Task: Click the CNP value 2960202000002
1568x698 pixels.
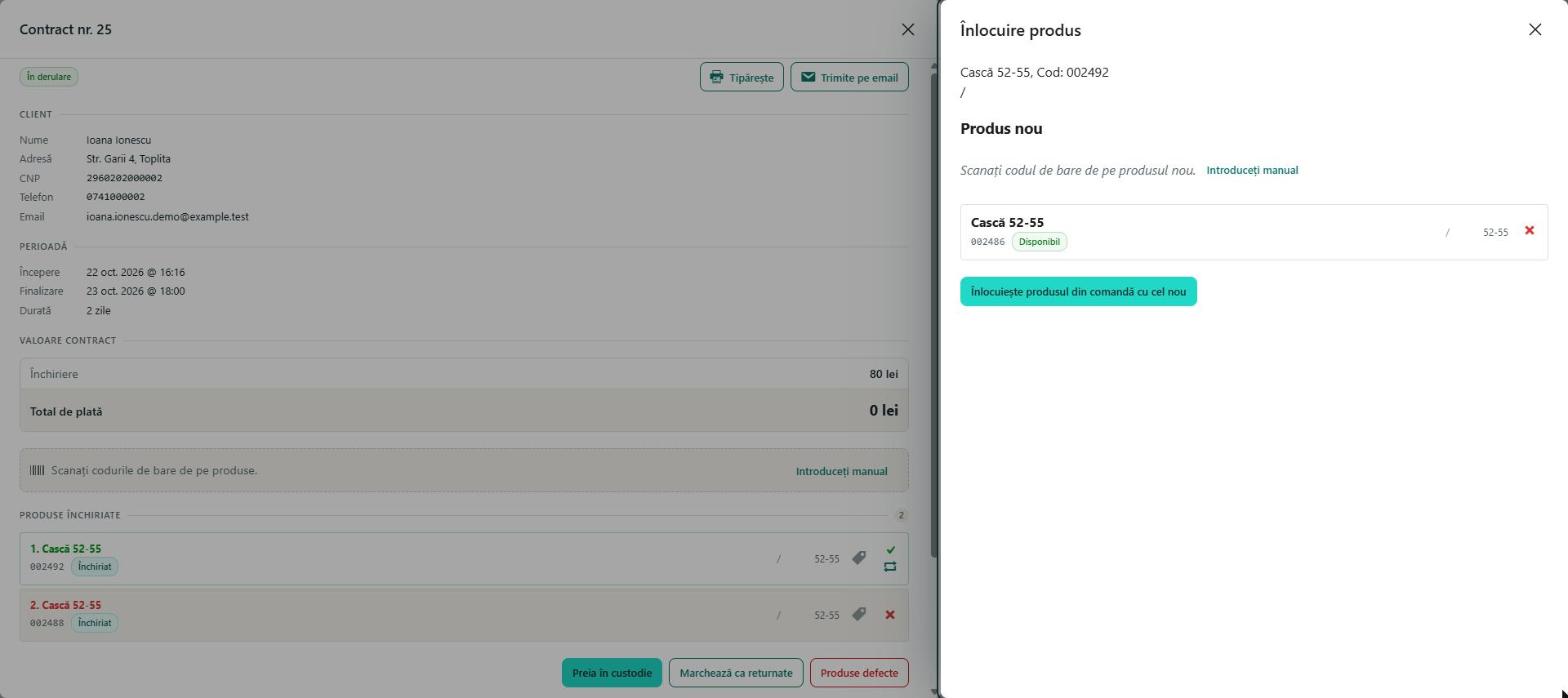Action: coord(124,178)
